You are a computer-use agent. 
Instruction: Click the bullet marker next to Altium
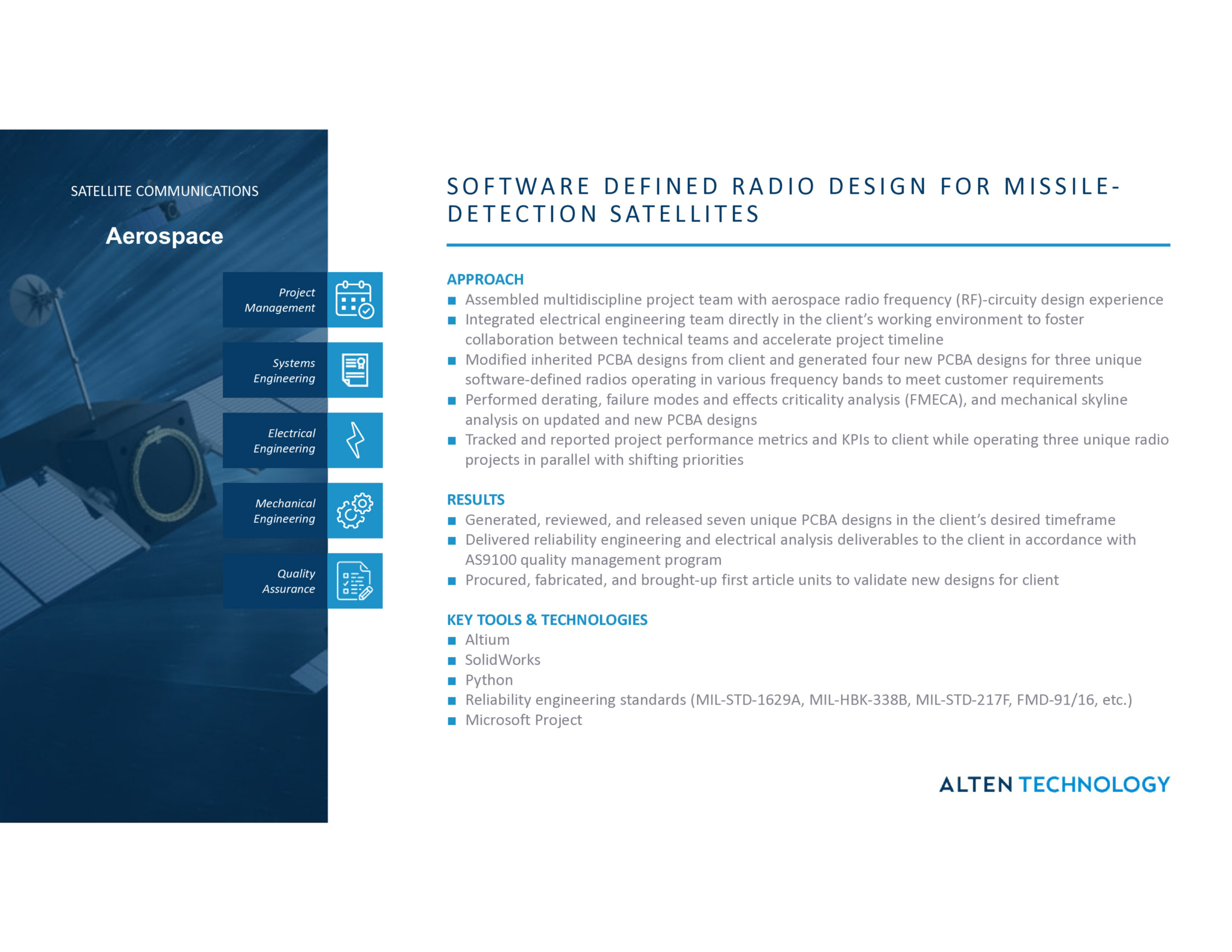(453, 640)
